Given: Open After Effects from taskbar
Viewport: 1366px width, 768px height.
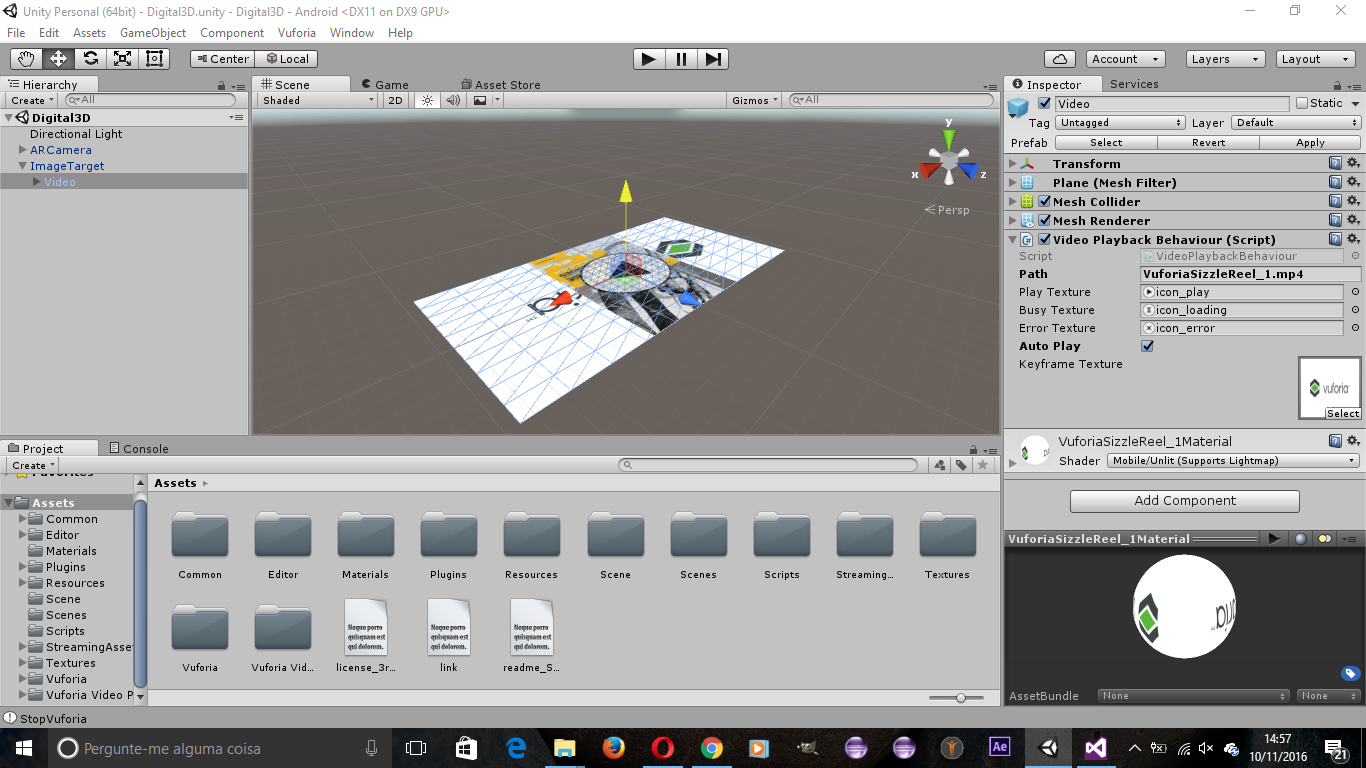Looking at the screenshot, I should pyautogui.click(x=999, y=748).
